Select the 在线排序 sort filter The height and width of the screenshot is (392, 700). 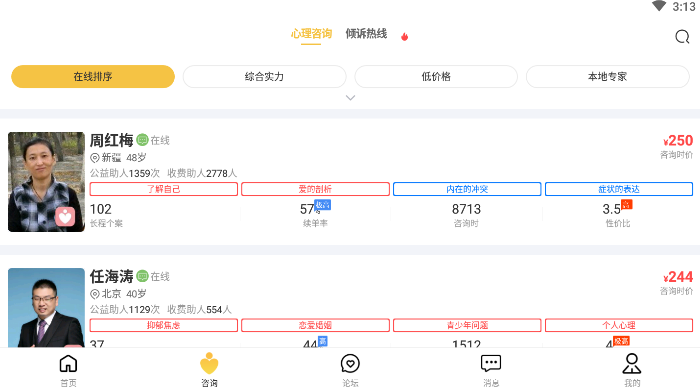pos(93,76)
